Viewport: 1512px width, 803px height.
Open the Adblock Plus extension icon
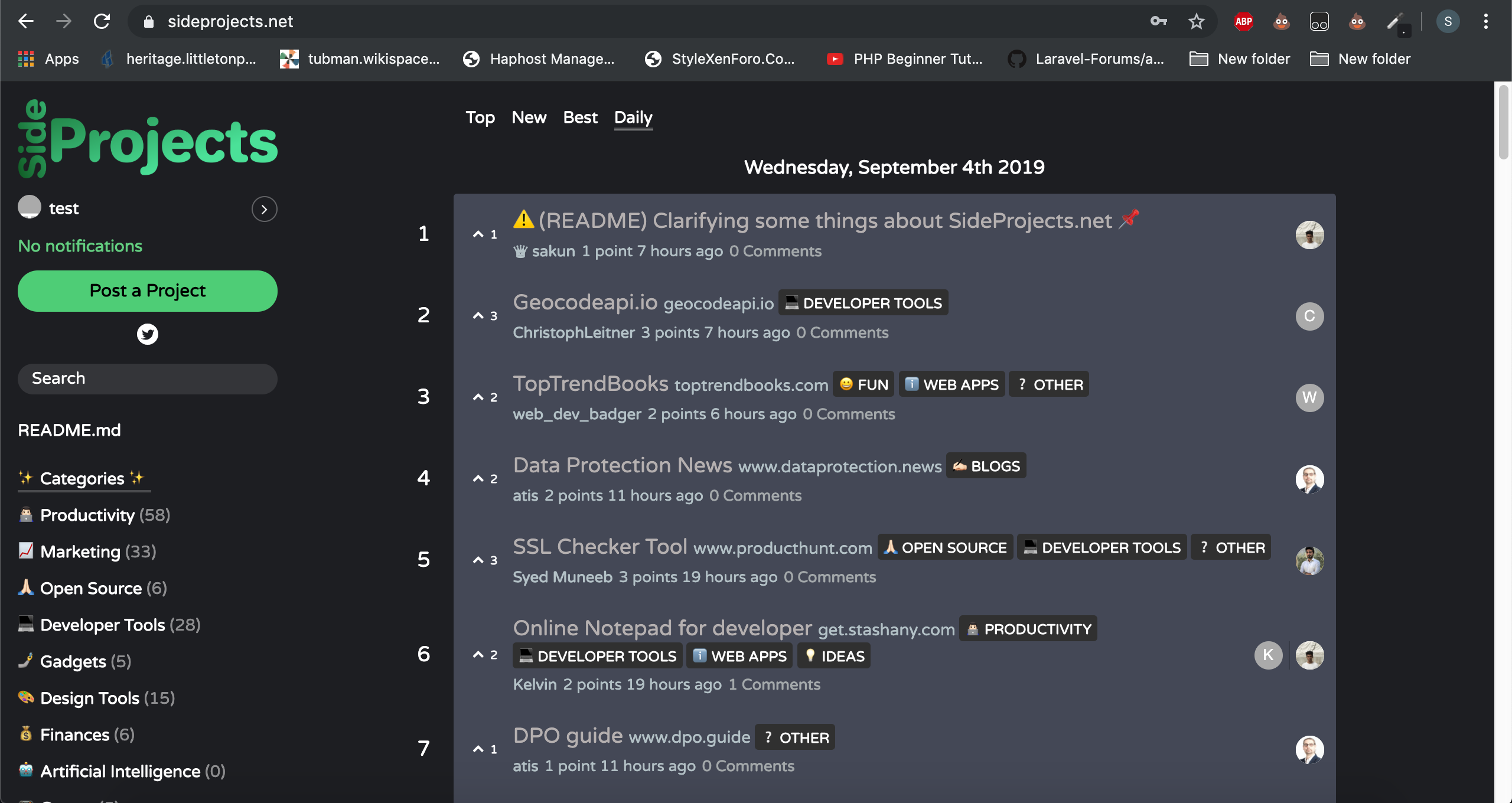click(x=1243, y=21)
